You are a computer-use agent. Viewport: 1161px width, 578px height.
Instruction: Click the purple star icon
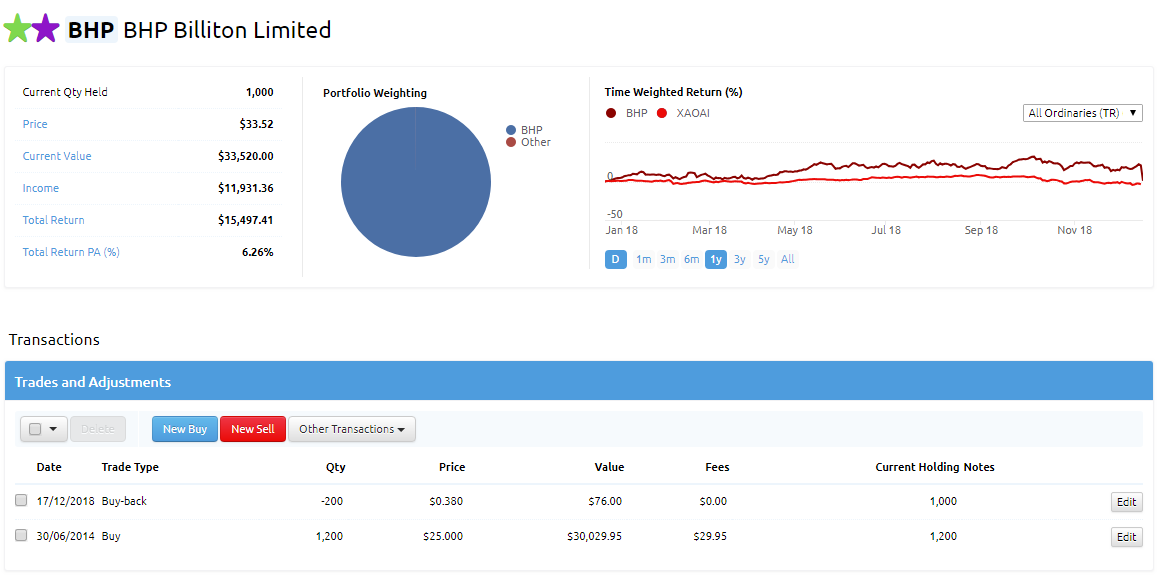click(x=45, y=29)
